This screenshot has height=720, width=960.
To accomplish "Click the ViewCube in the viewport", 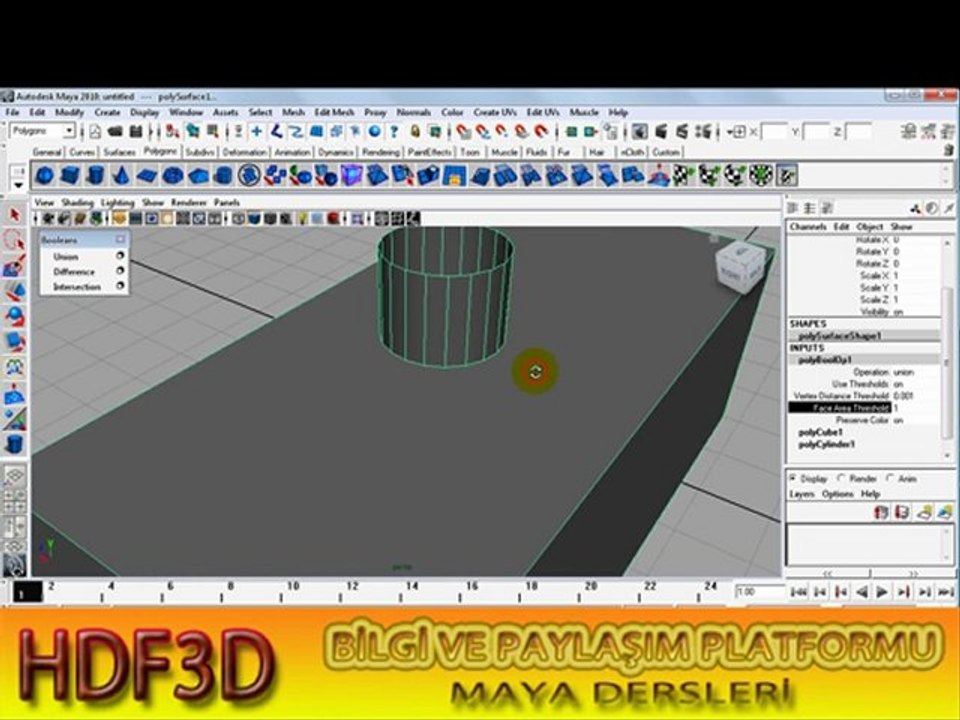I will tap(741, 268).
